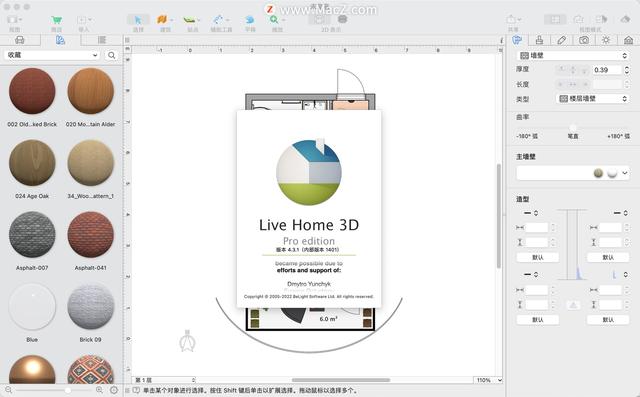This screenshot has height=397, width=640.
Task: Select the 002 Old...ked Brick material
Action: click(32, 91)
